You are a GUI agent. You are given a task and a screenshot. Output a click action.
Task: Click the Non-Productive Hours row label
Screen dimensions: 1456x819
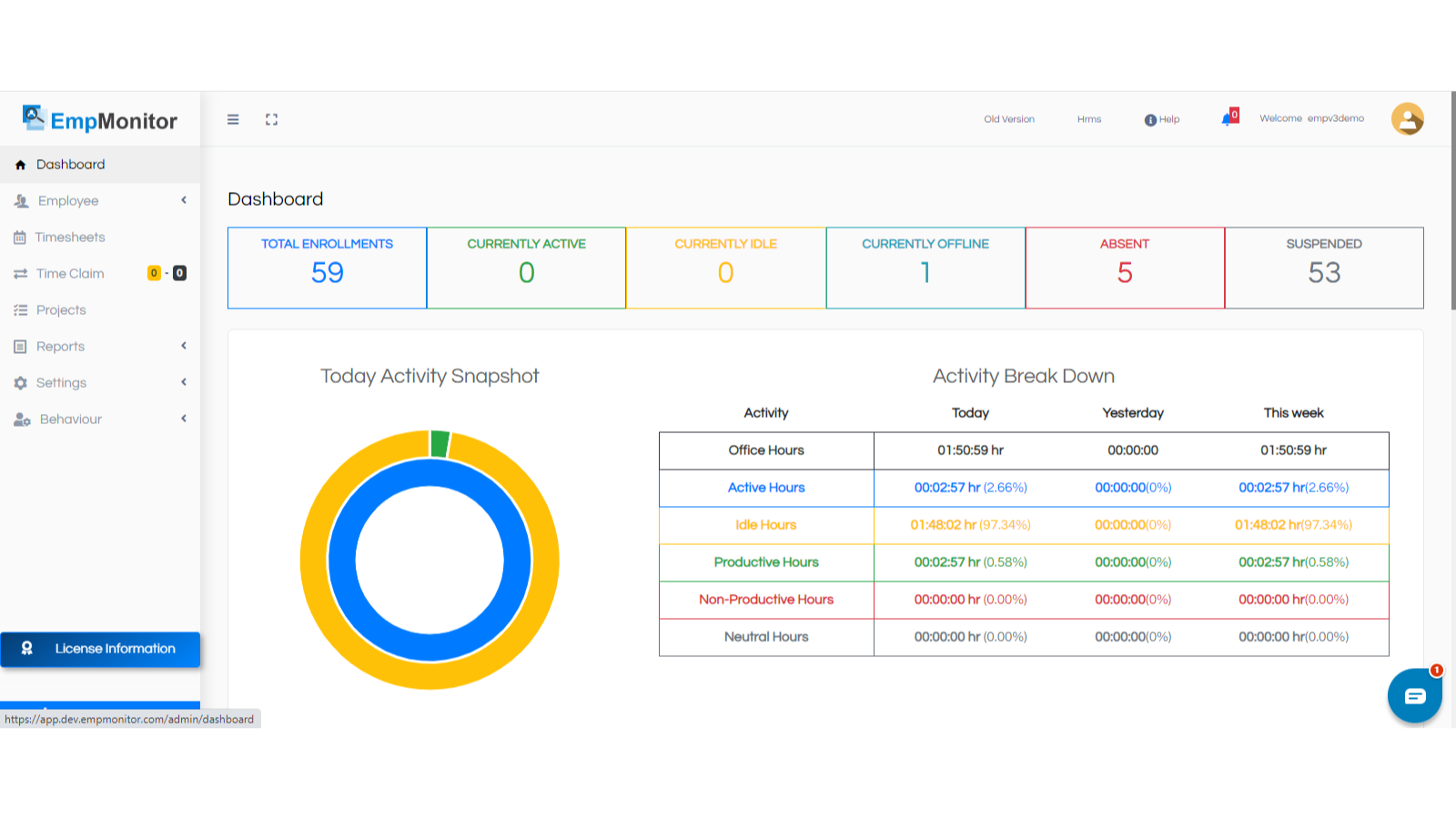point(766,600)
